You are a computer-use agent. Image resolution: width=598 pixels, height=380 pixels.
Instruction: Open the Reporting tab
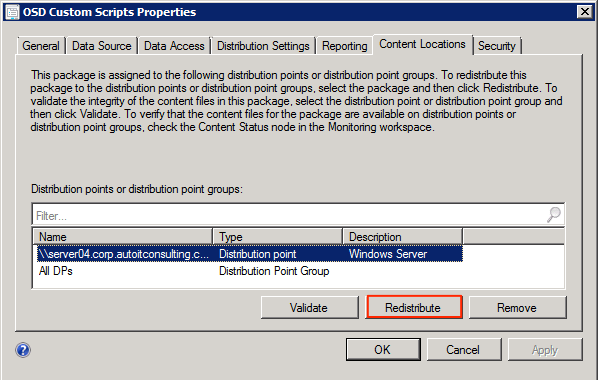pyautogui.click(x=344, y=46)
